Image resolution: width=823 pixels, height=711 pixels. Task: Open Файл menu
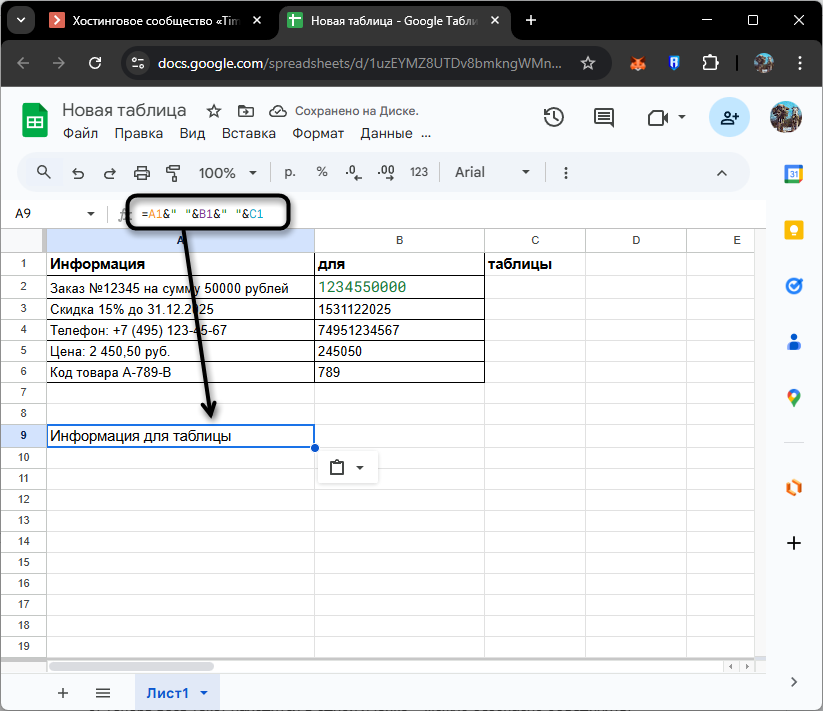point(80,133)
